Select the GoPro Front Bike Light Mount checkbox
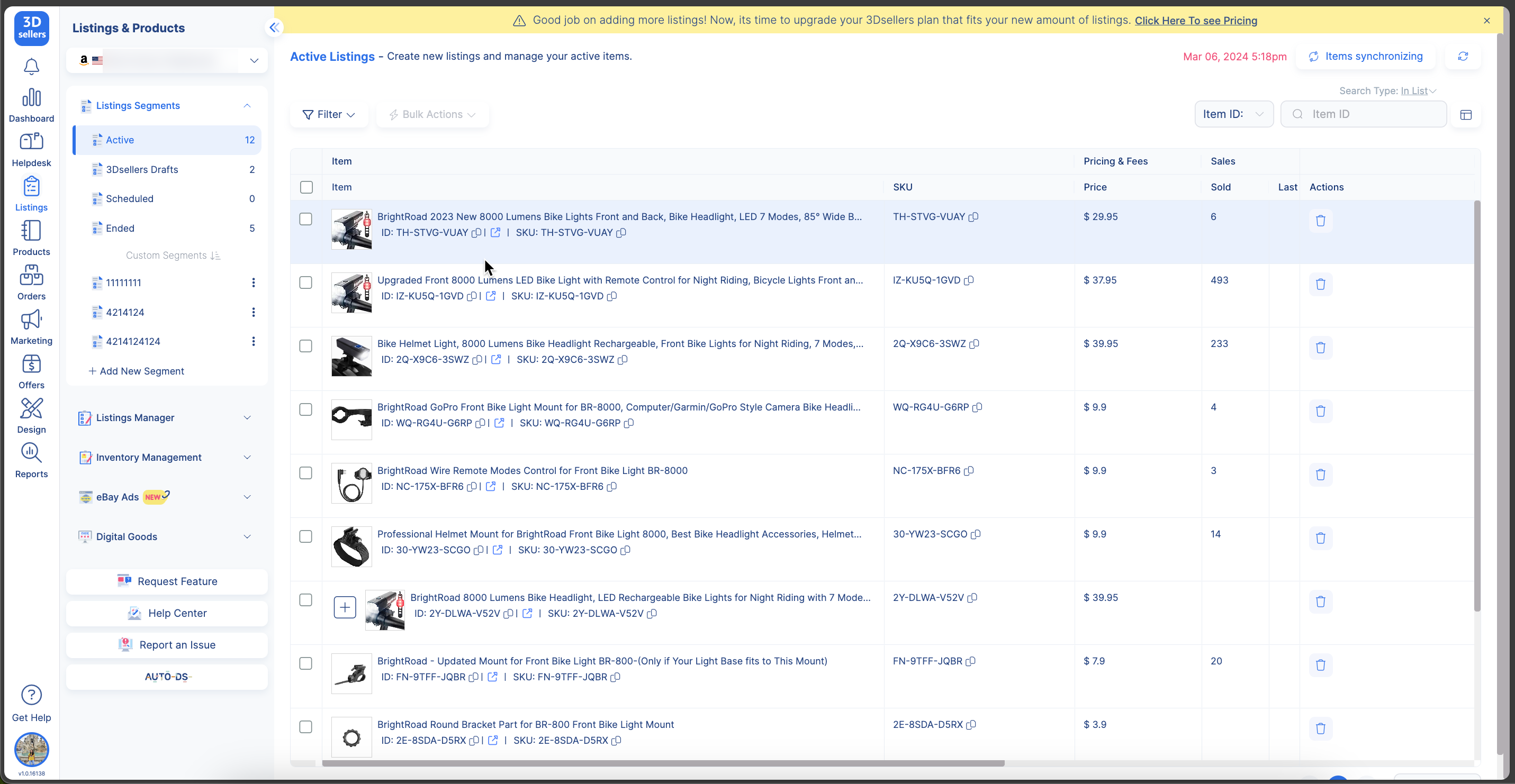This screenshot has width=1515, height=784. coord(306,409)
